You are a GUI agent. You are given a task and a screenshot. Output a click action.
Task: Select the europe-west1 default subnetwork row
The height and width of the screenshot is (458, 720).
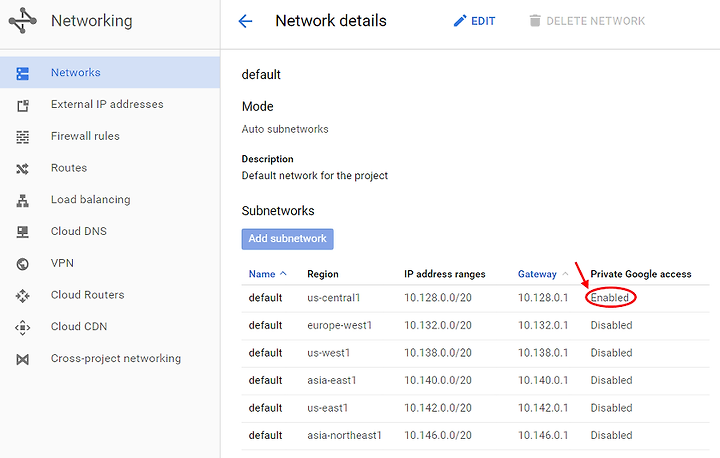click(x=475, y=326)
